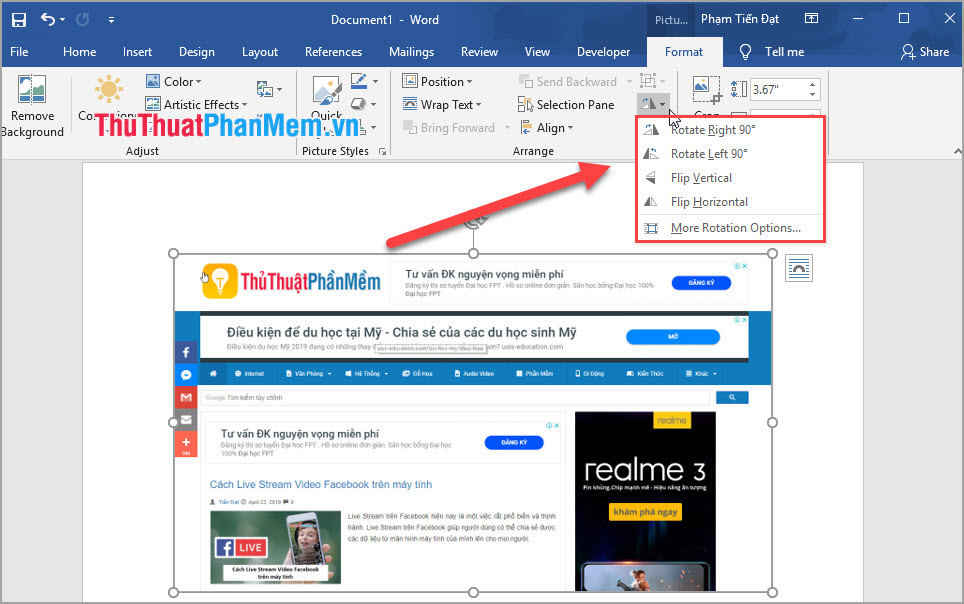Switch to the Home ribbon tab
The image size is (964, 604).
coord(79,51)
